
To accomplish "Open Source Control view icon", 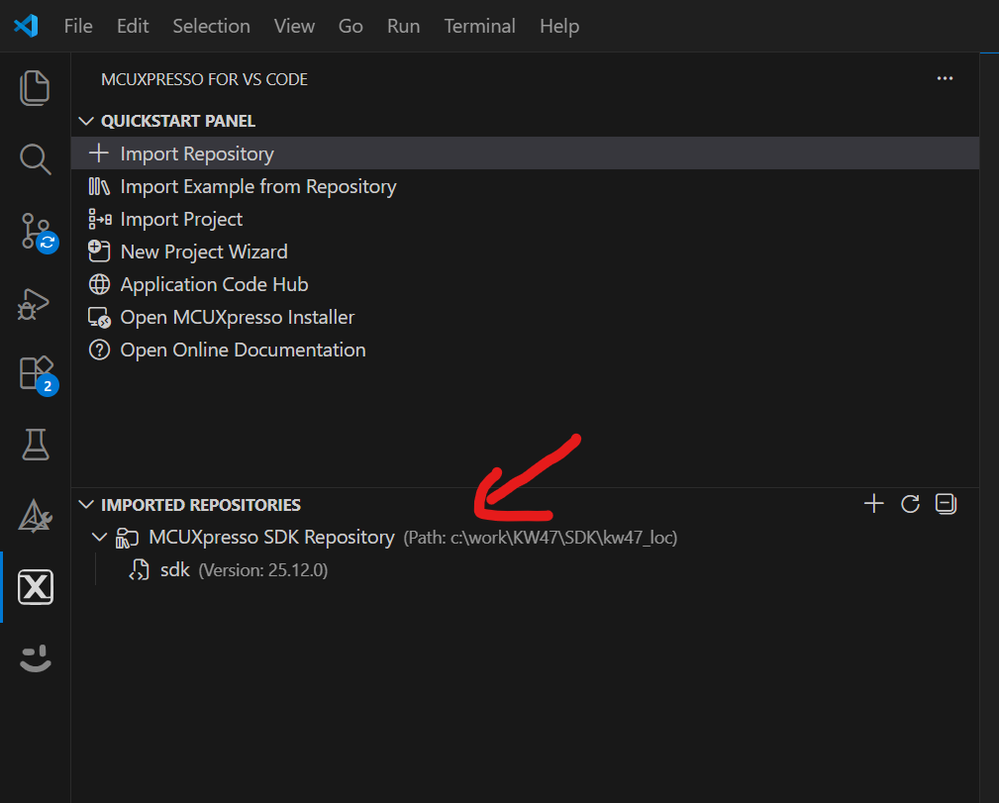I will tap(37, 231).
